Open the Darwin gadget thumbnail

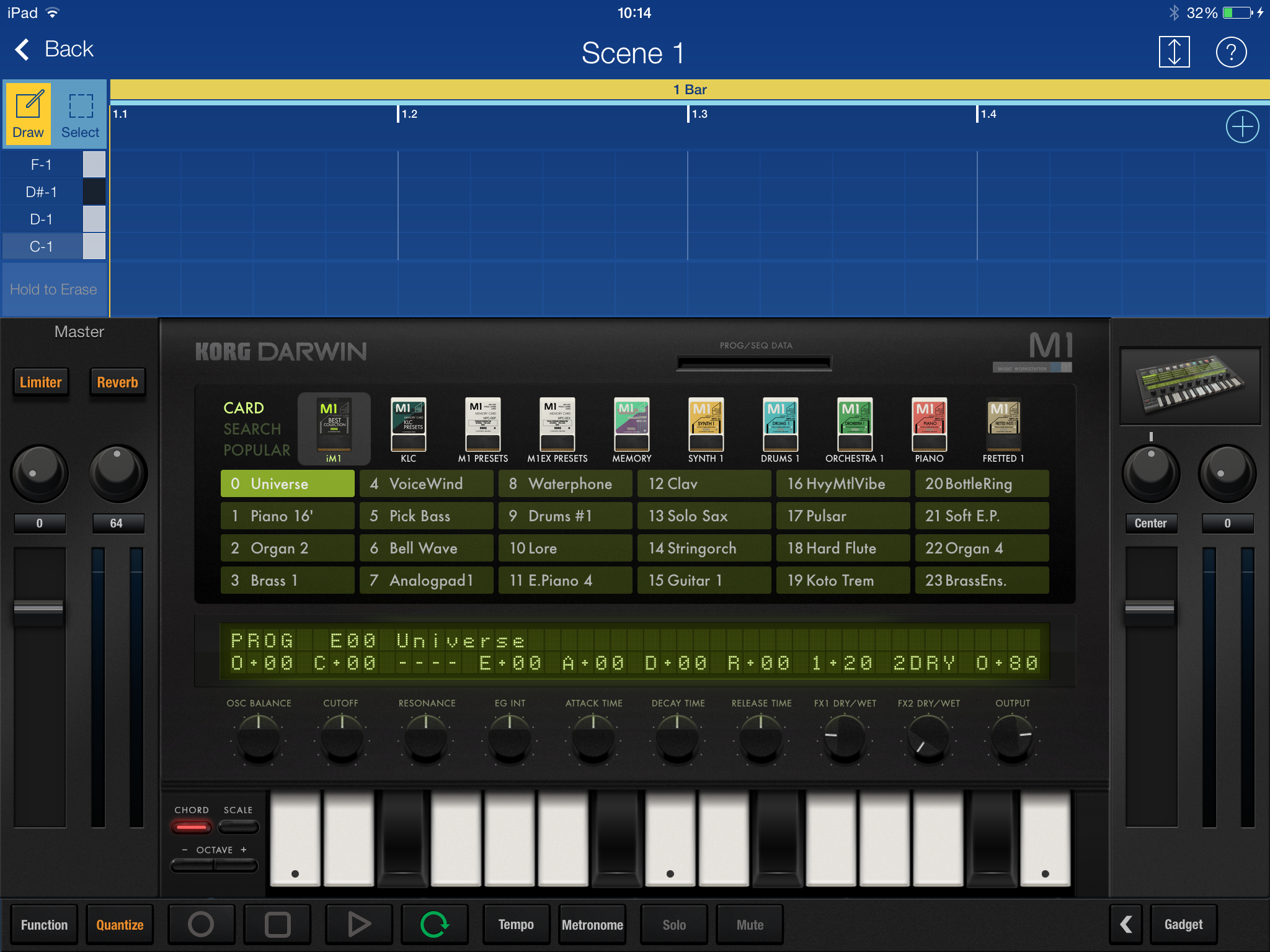pos(1190,386)
